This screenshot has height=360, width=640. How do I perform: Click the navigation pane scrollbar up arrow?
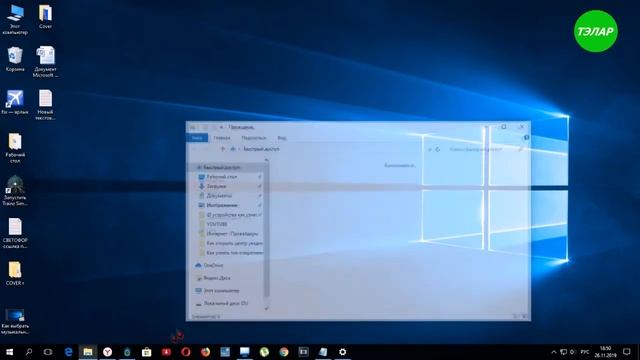[267, 160]
